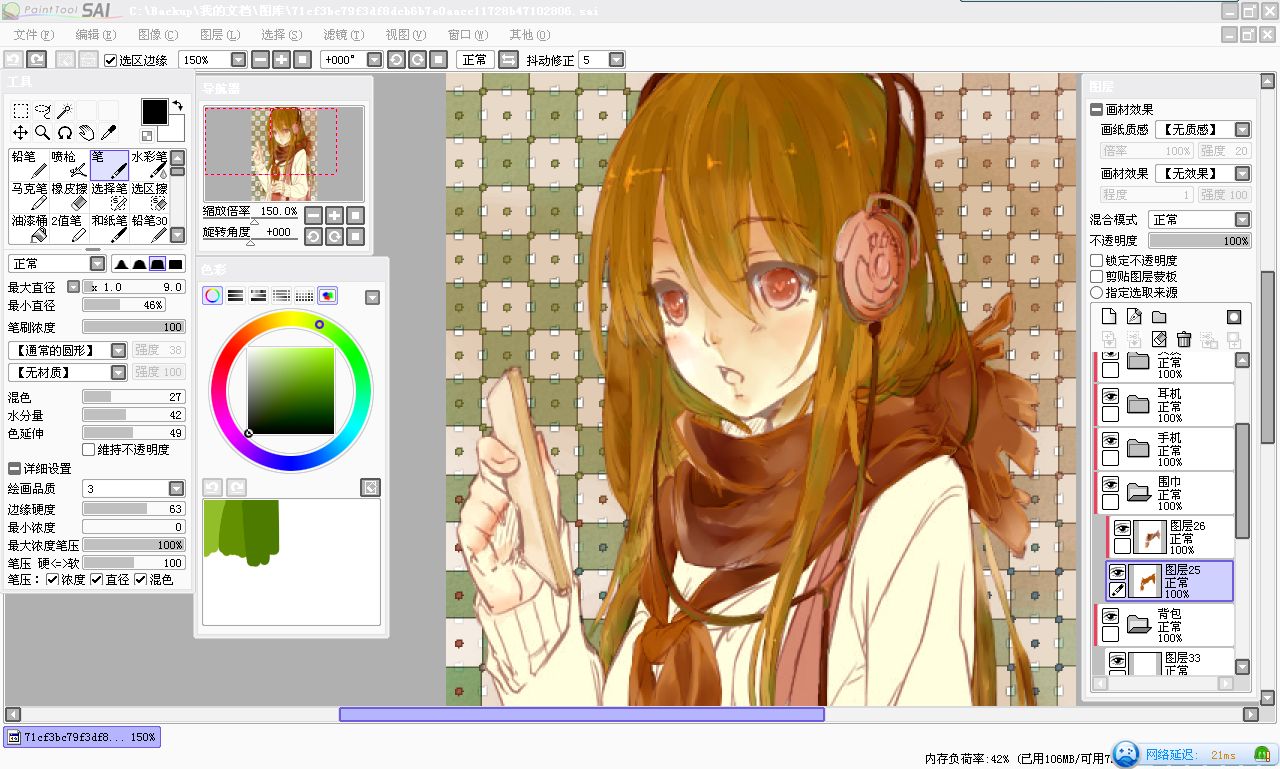
Task: Select the 油漆桶 paint bucket tool
Action: tap(29, 228)
